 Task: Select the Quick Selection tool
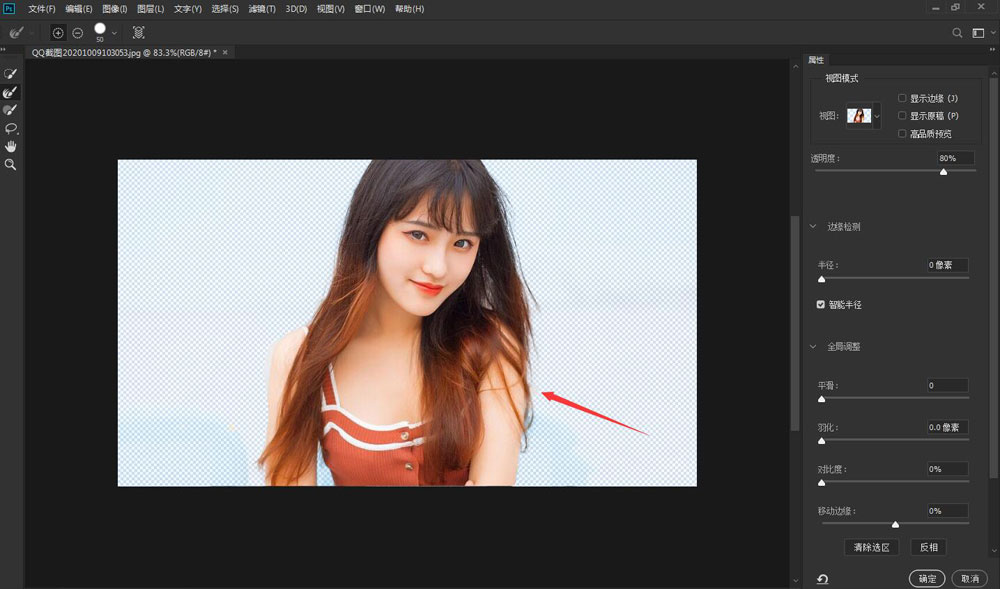click(11, 74)
